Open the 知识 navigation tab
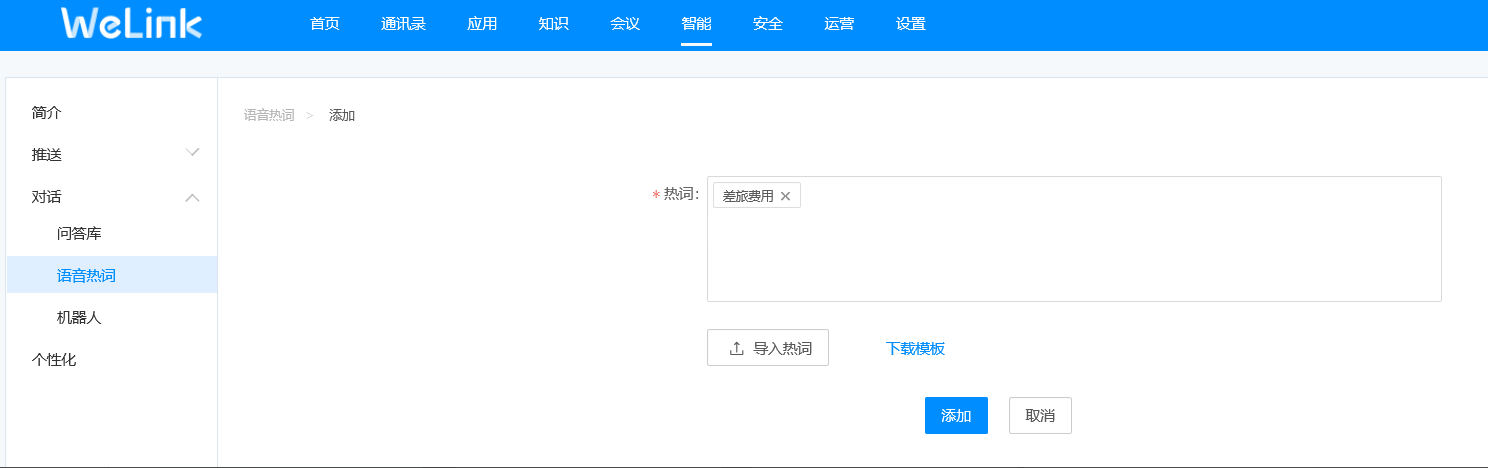1488x468 pixels. point(553,24)
